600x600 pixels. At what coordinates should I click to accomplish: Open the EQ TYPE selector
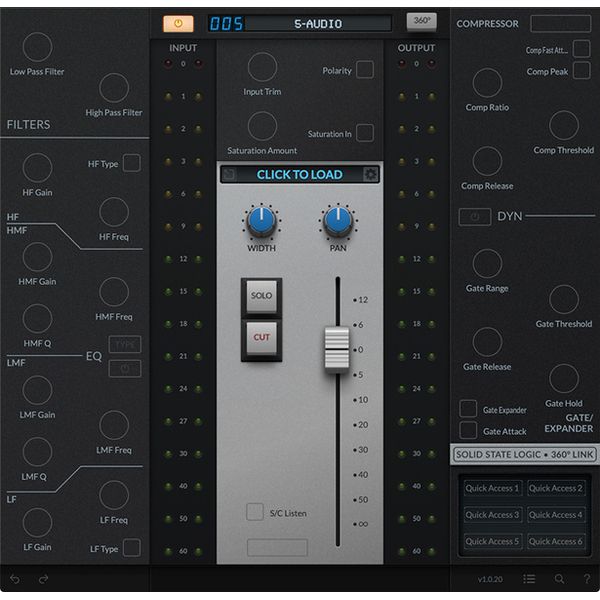point(125,344)
